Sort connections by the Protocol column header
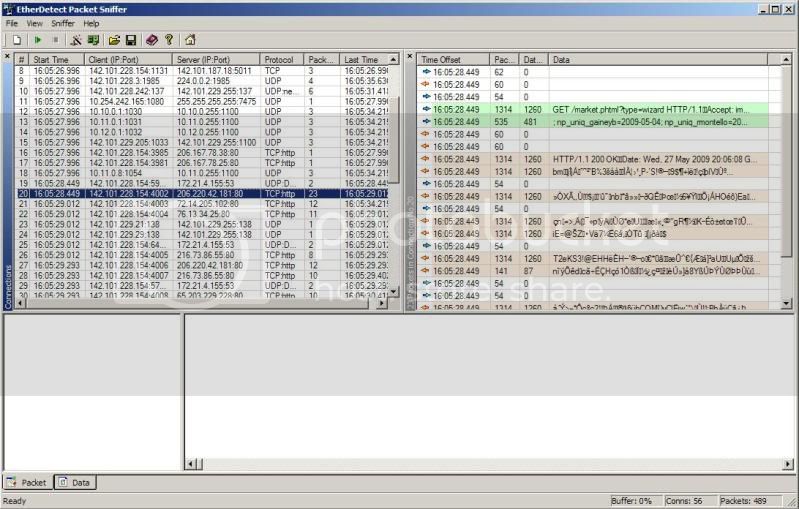Screen dimensions: 799x509 pos(281,60)
